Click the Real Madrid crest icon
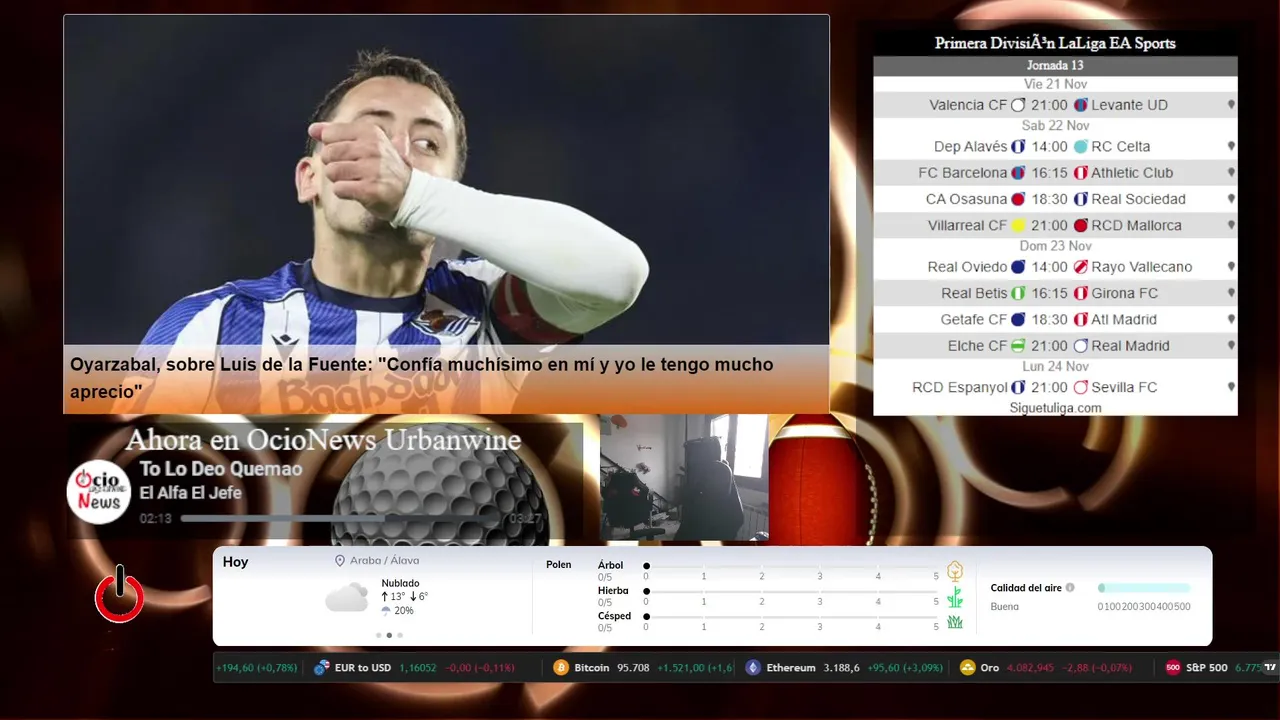The width and height of the screenshot is (1280, 720). [x=1080, y=346]
